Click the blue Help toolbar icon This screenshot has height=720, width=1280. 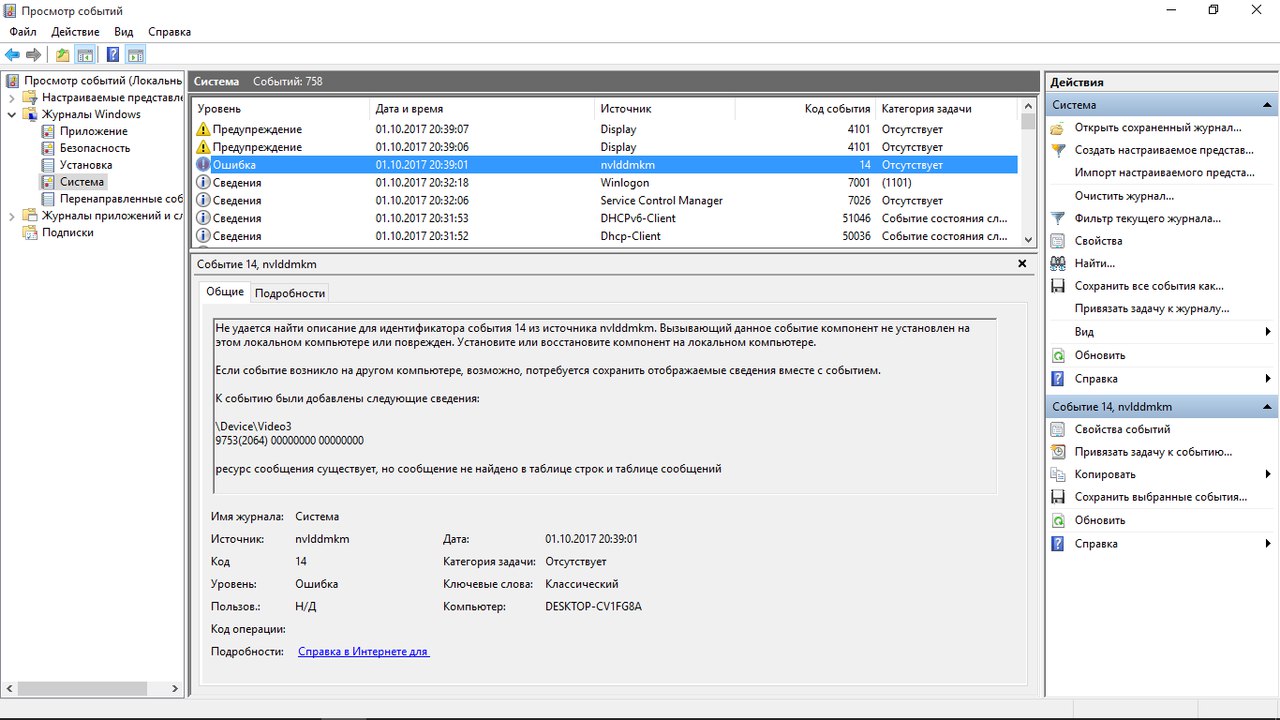113,55
